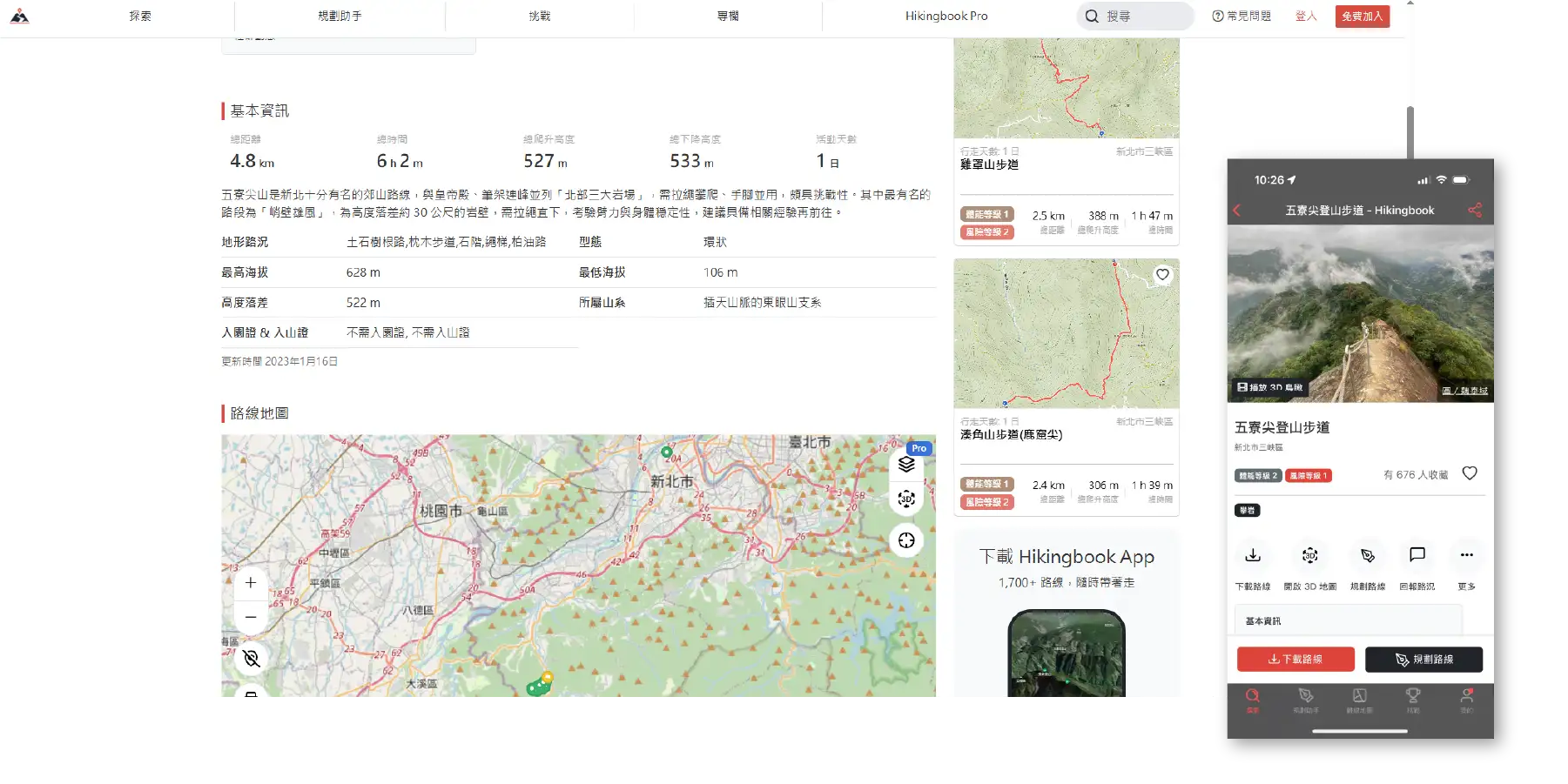Select the 規劃助手 tab in phone bar
Image resolution: width=1568 pixels, height=784 pixels.
point(1306,700)
